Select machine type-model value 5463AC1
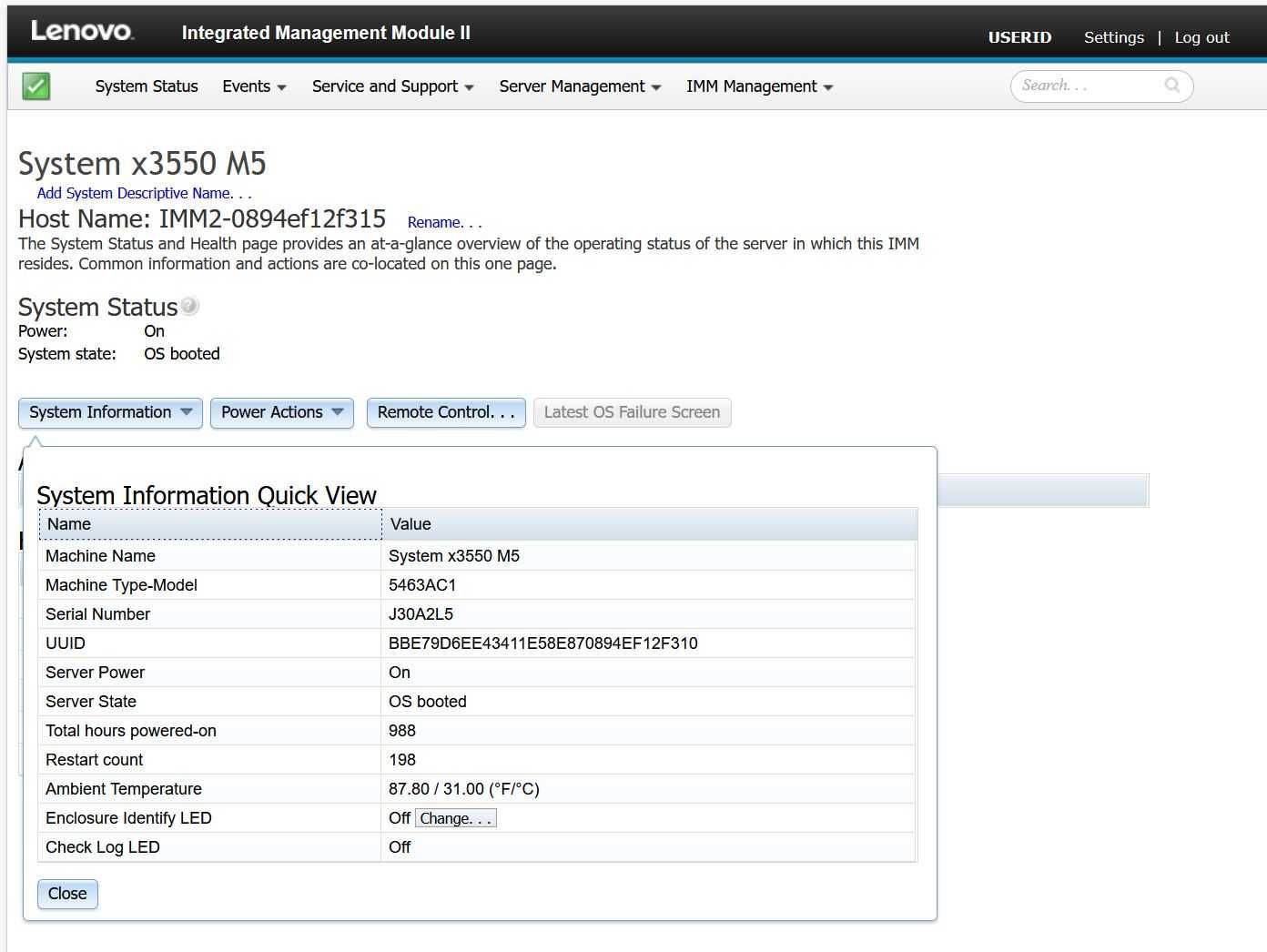 [422, 585]
